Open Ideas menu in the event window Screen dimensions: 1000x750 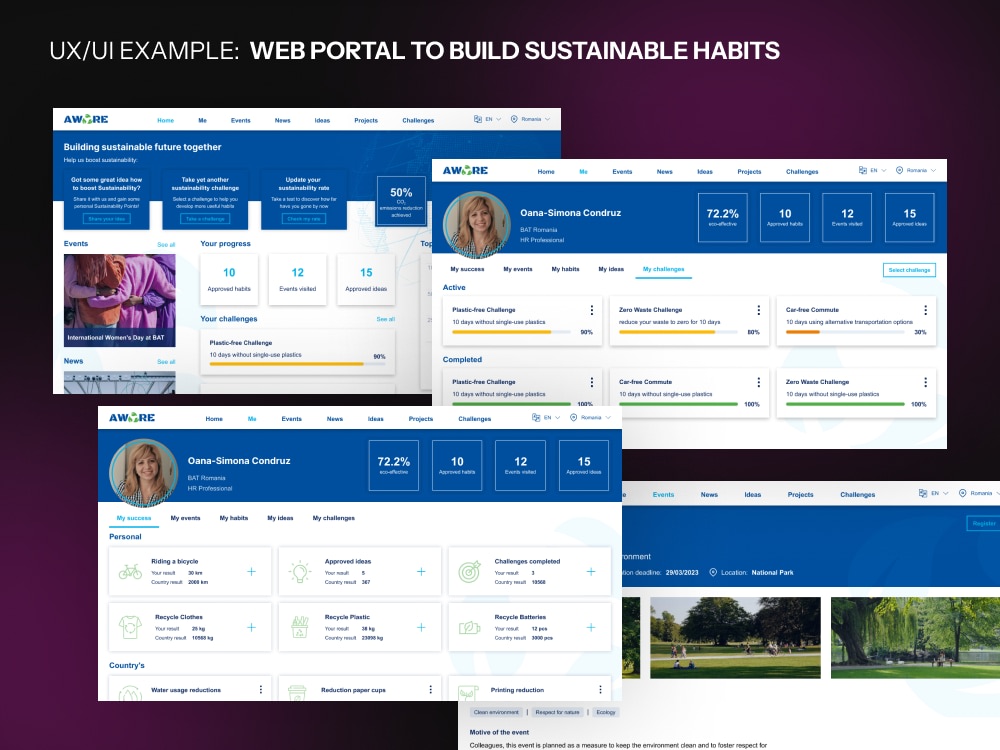pyautogui.click(x=753, y=494)
